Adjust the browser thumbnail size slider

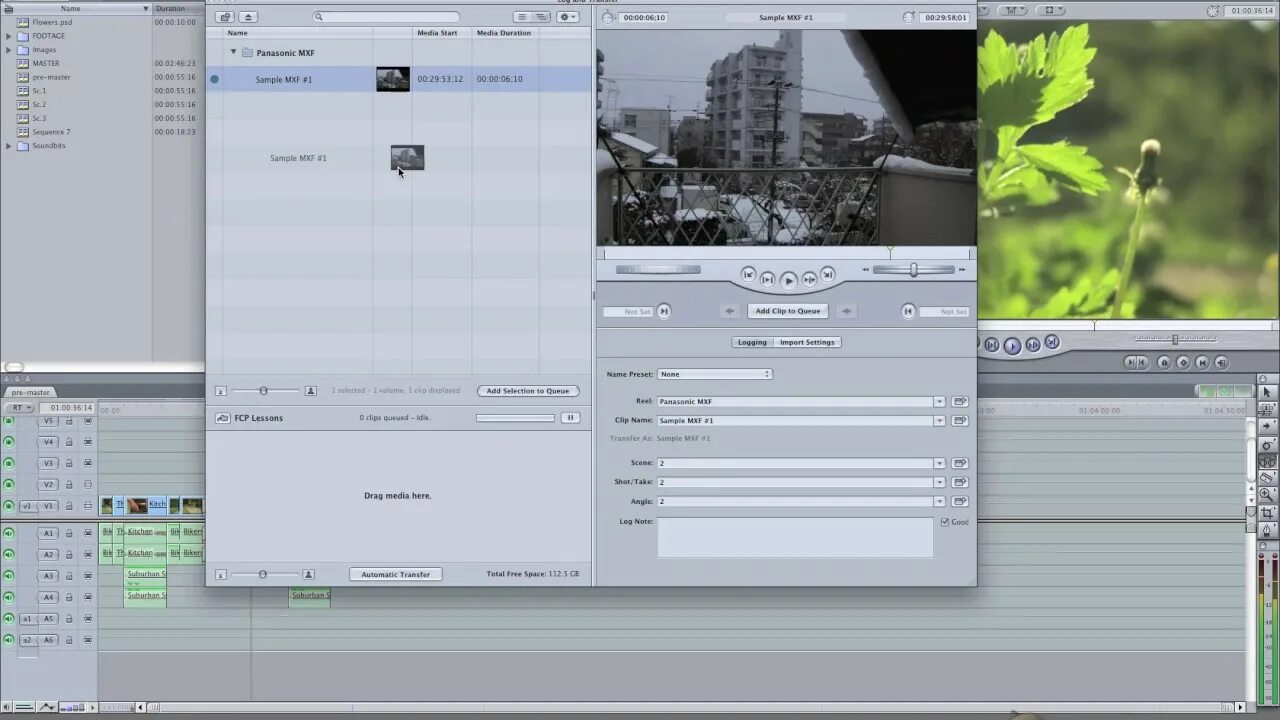pos(264,391)
